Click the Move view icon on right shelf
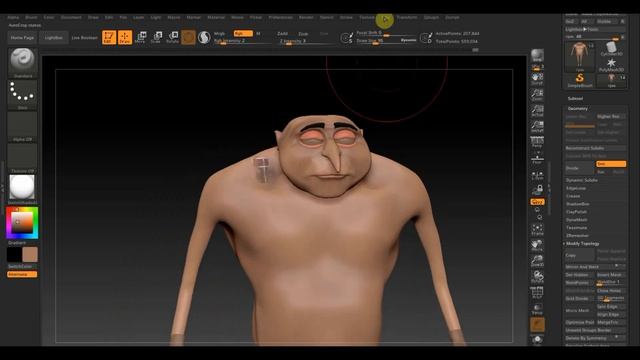The width and height of the screenshot is (640, 360). pos(537,245)
